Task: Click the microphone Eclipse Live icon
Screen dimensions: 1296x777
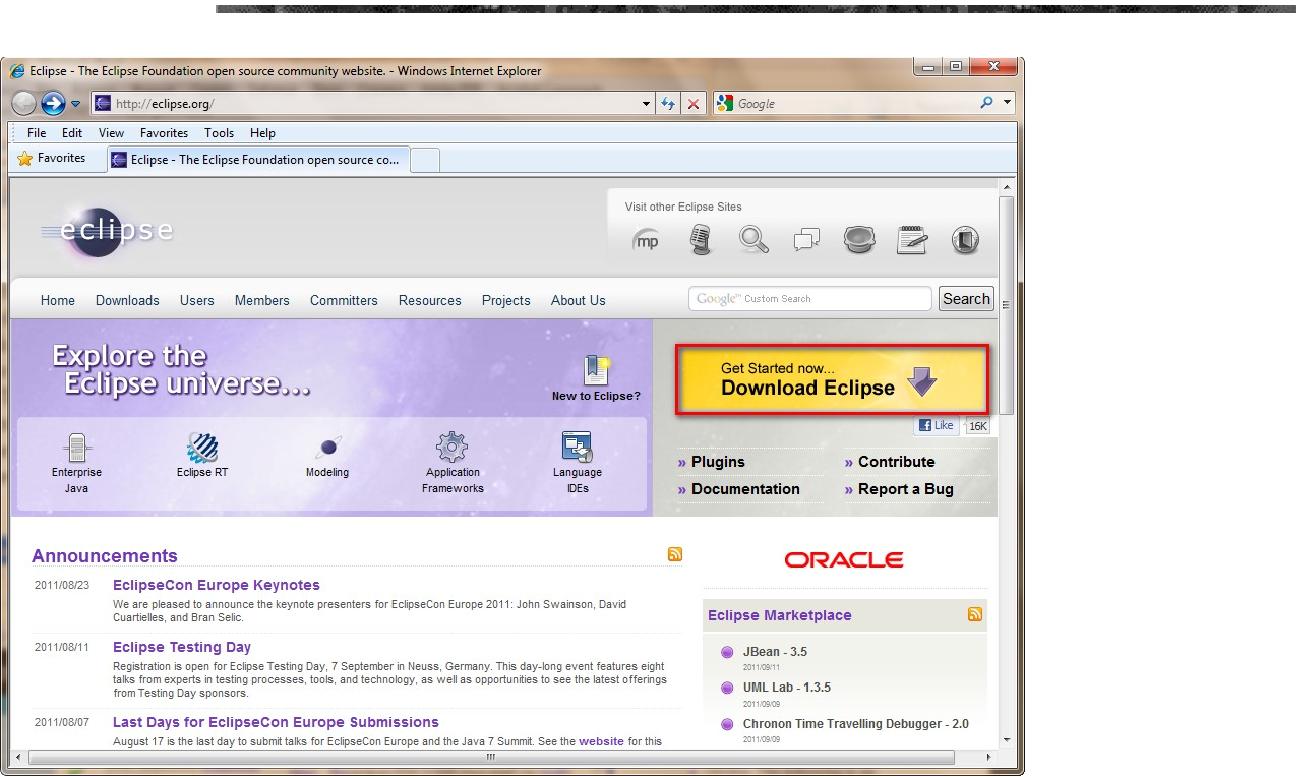Action: 701,239
